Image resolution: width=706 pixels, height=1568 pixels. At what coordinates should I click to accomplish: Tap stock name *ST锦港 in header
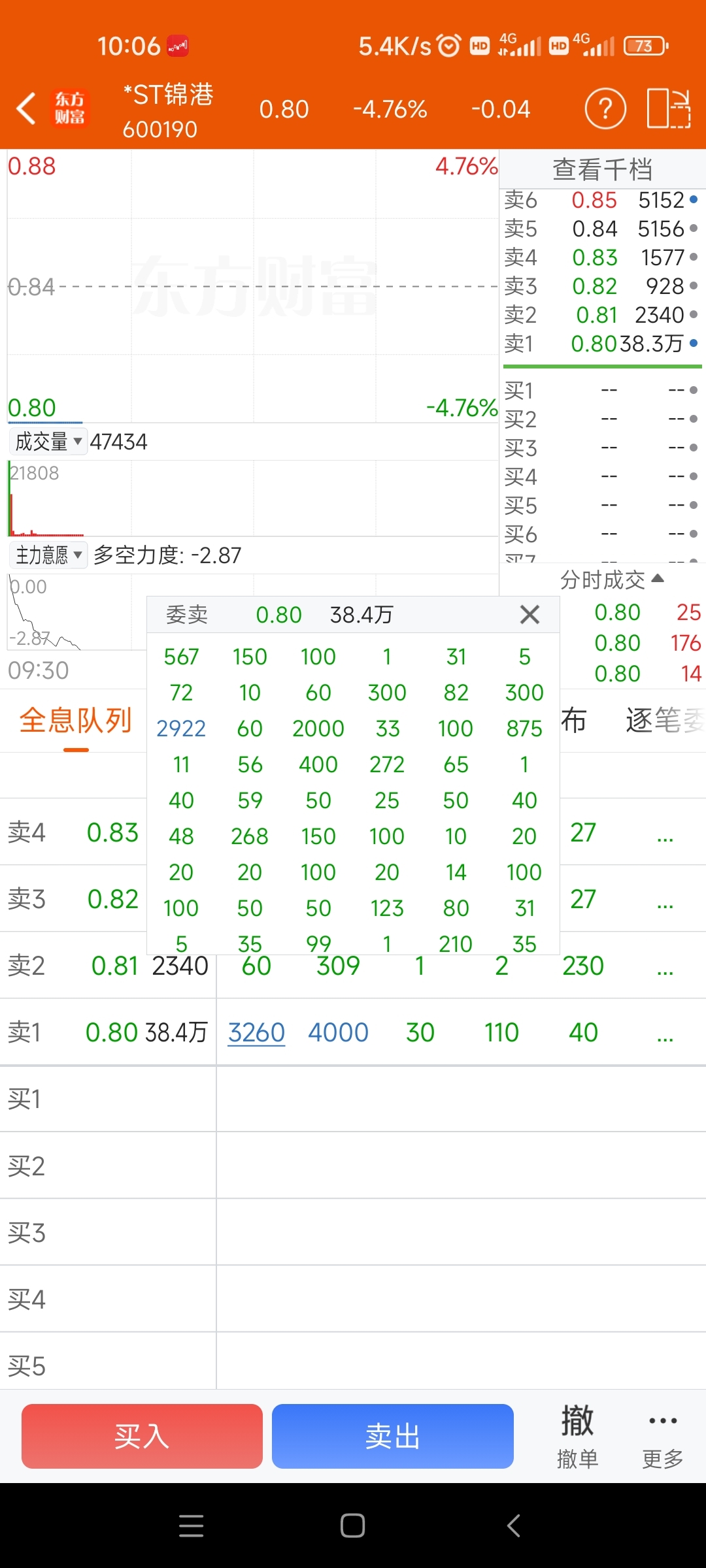point(169,95)
